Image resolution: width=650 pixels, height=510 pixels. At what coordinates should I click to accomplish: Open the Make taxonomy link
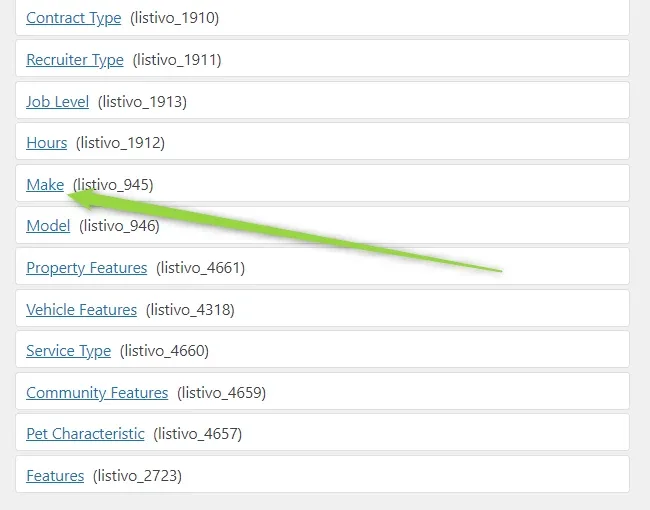click(45, 185)
